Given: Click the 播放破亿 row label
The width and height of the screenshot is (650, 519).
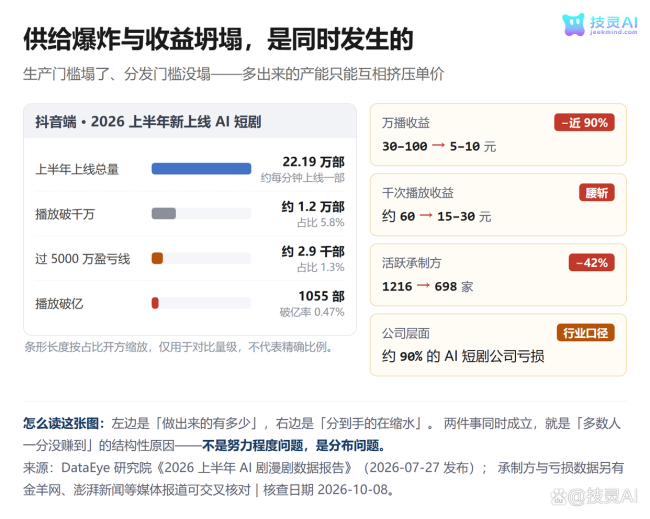Looking at the screenshot, I should point(59,303).
